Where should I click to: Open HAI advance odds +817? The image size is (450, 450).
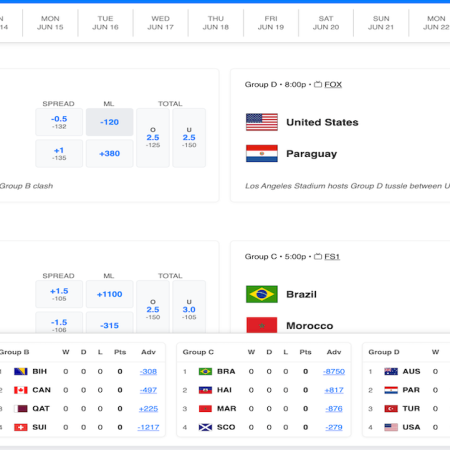(334, 390)
